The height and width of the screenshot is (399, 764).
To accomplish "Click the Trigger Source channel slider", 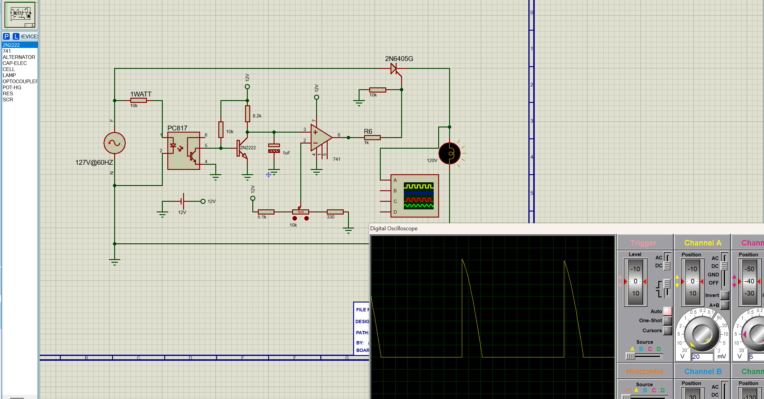I will click(645, 356).
